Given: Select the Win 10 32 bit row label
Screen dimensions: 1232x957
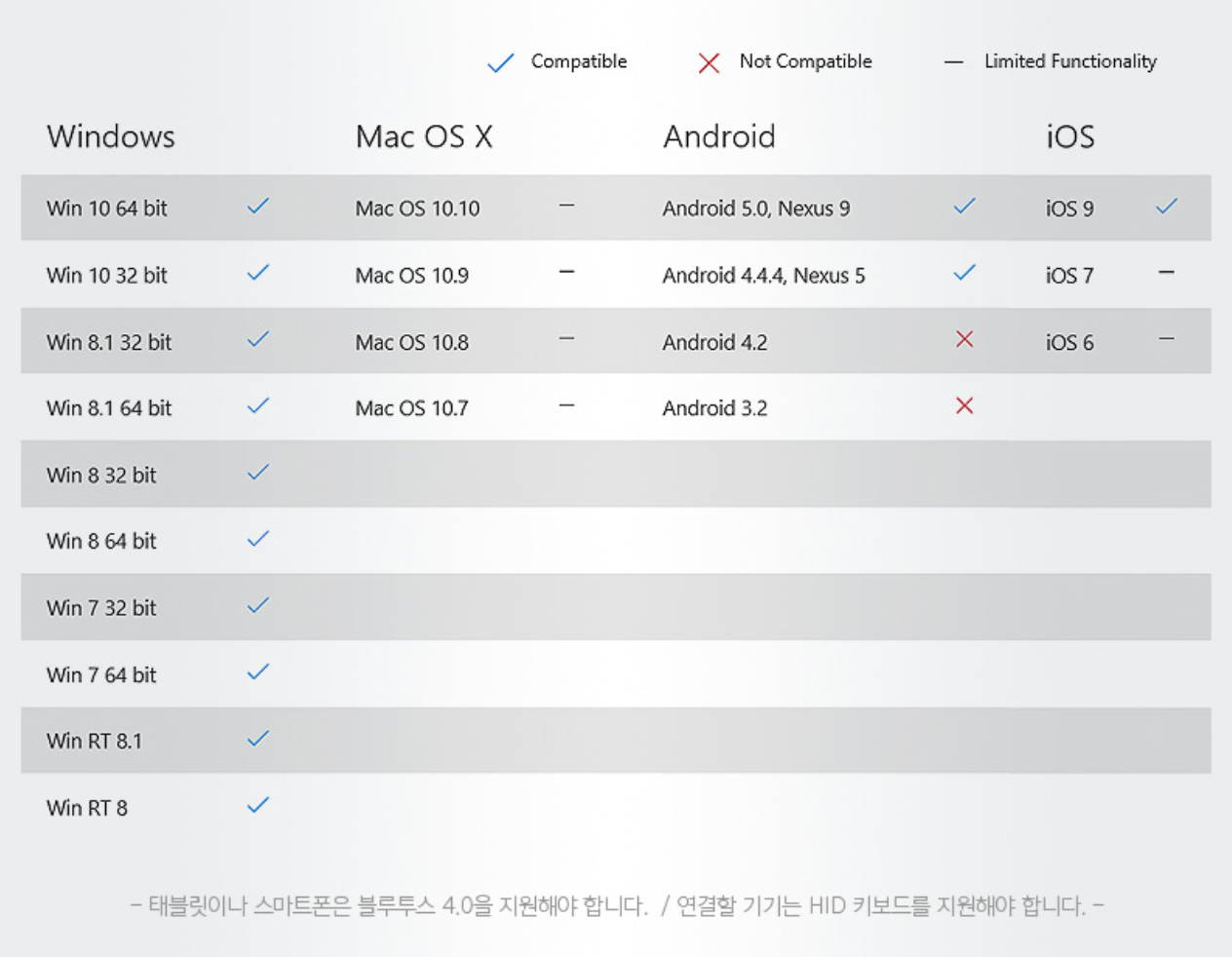Looking at the screenshot, I should [106, 276].
